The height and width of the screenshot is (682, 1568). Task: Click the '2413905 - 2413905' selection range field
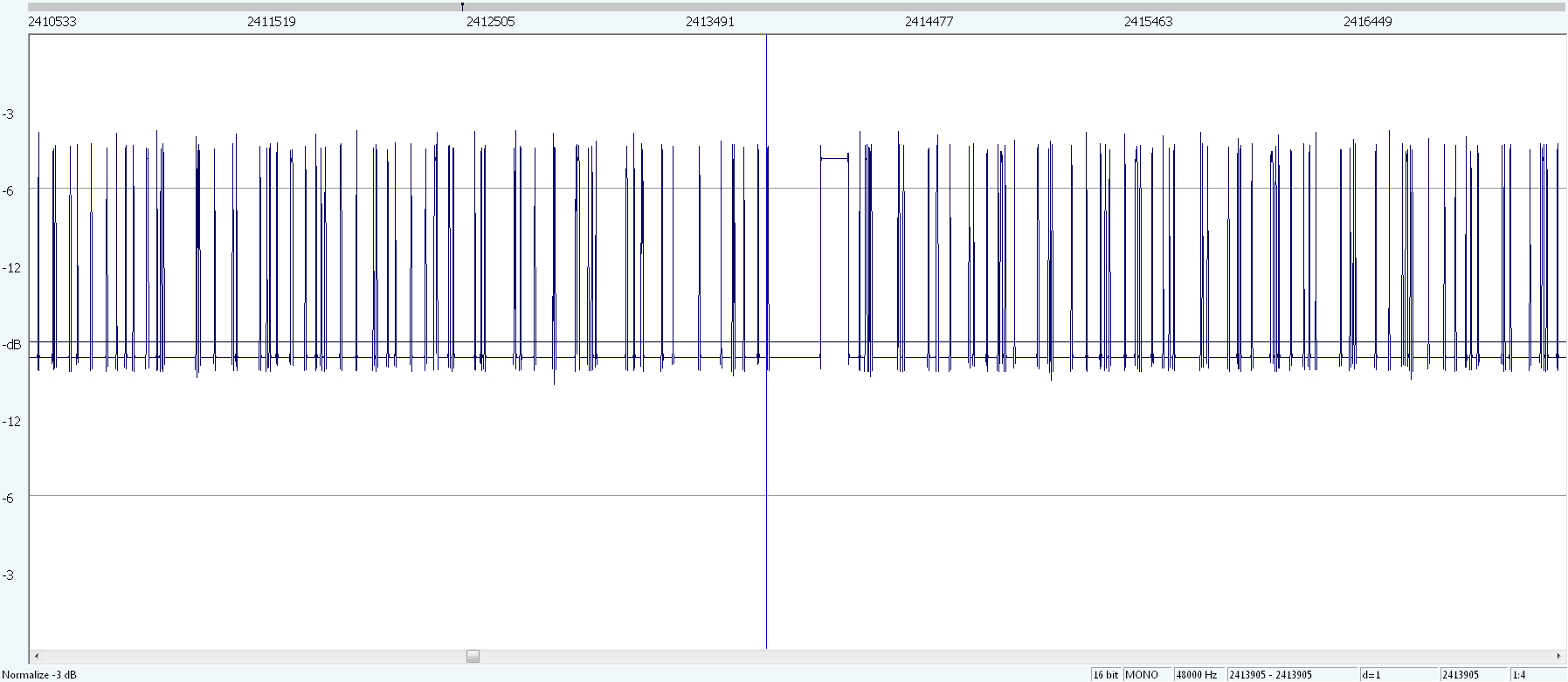click(1293, 675)
